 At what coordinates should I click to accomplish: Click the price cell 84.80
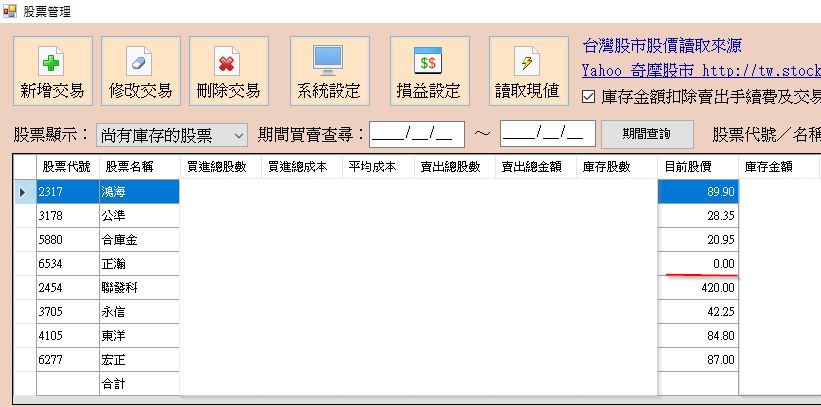click(x=698, y=336)
